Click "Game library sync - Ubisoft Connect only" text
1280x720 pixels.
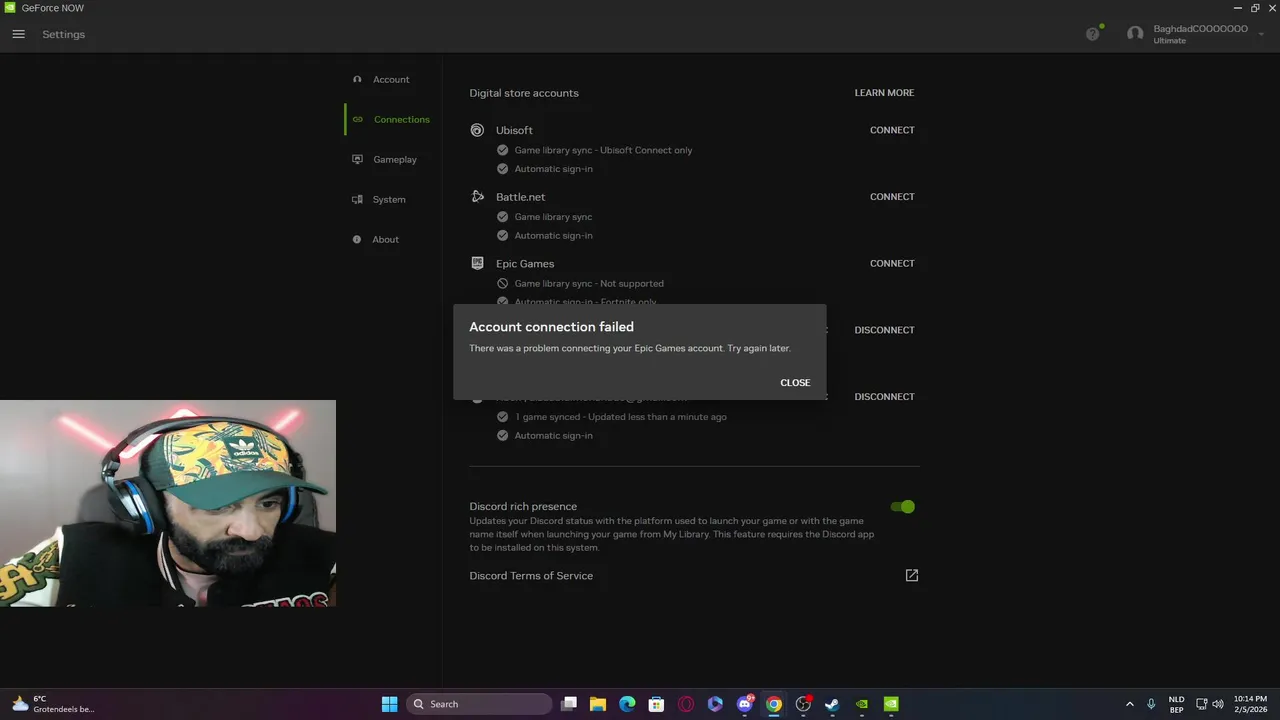[x=603, y=150]
